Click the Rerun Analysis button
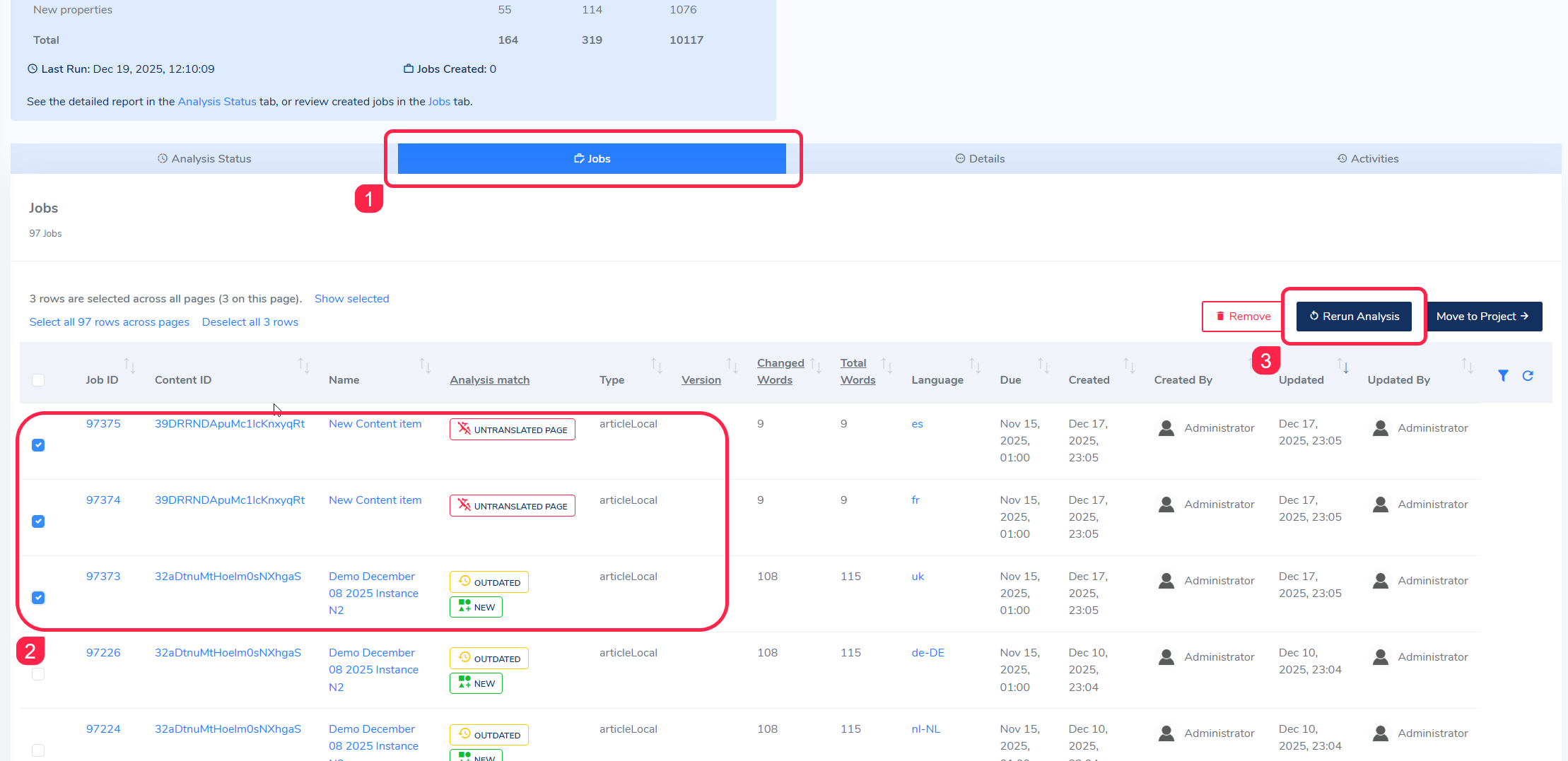This screenshot has width=1568, height=761. tap(1354, 317)
